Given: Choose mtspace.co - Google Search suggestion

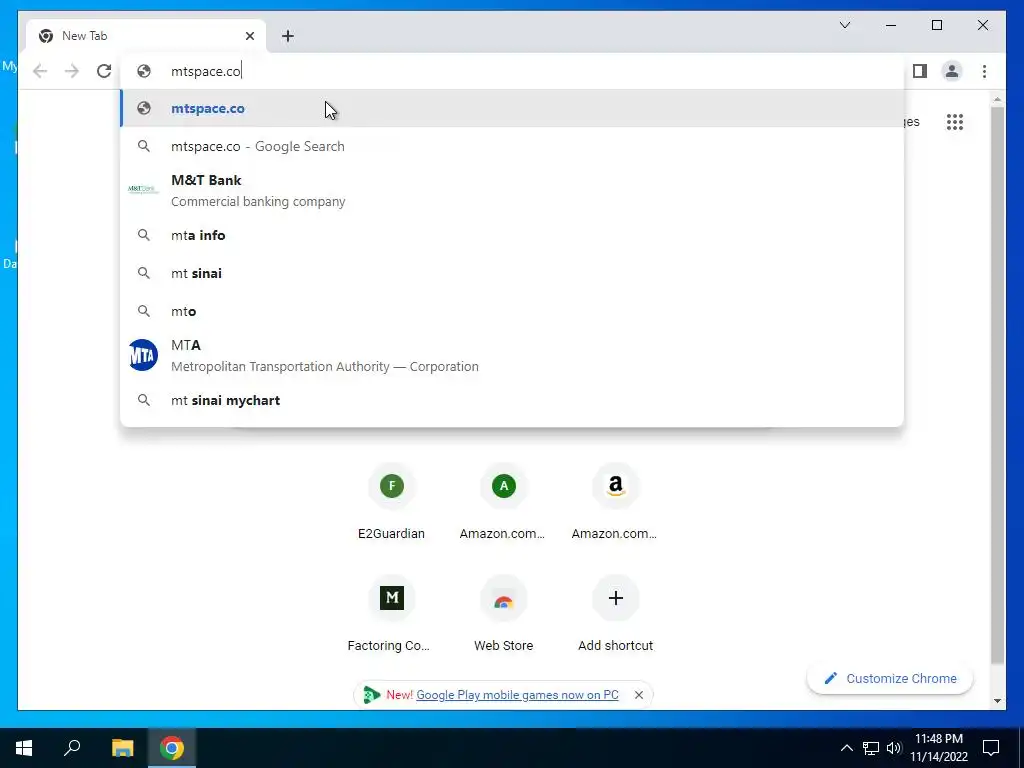Looking at the screenshot, I should pos(512,146).
